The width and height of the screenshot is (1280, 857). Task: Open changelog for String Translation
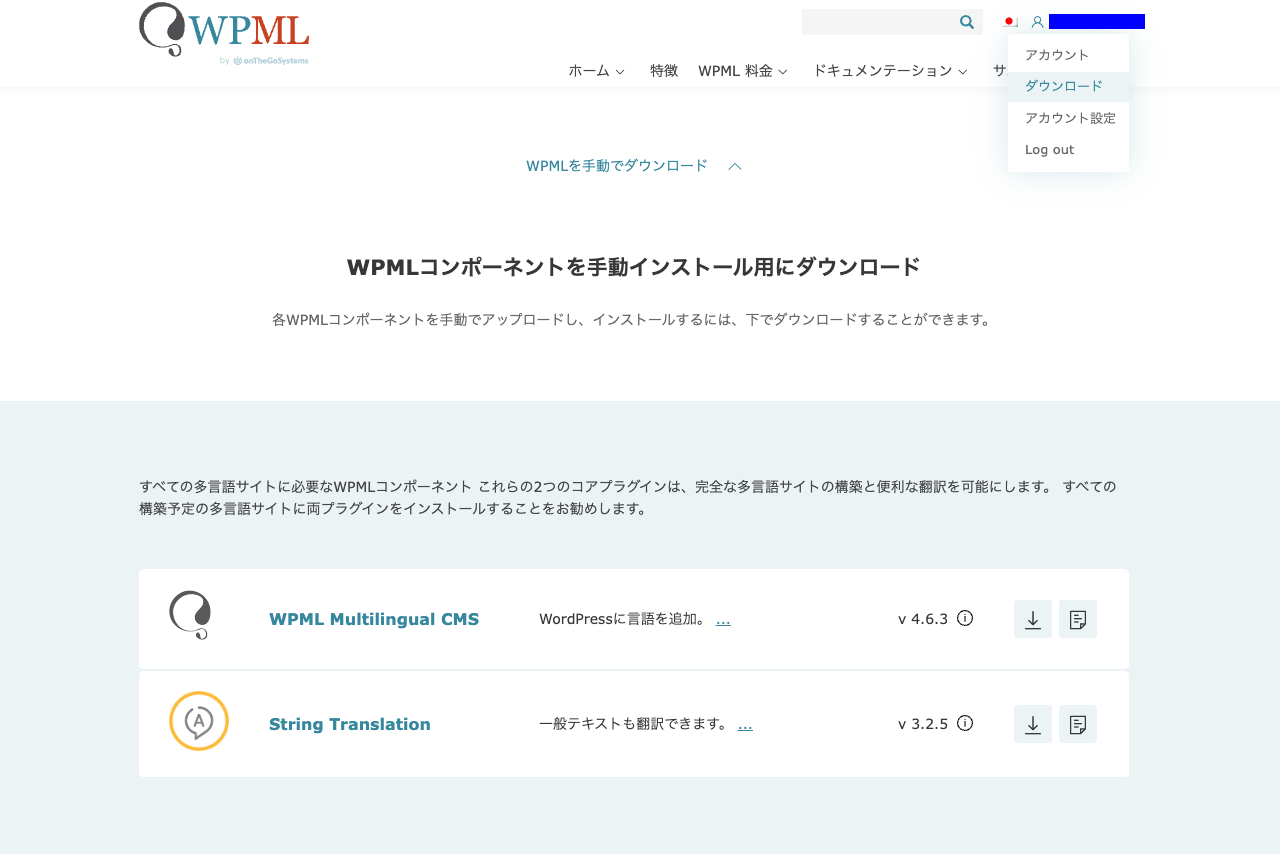click(1078, 724)
